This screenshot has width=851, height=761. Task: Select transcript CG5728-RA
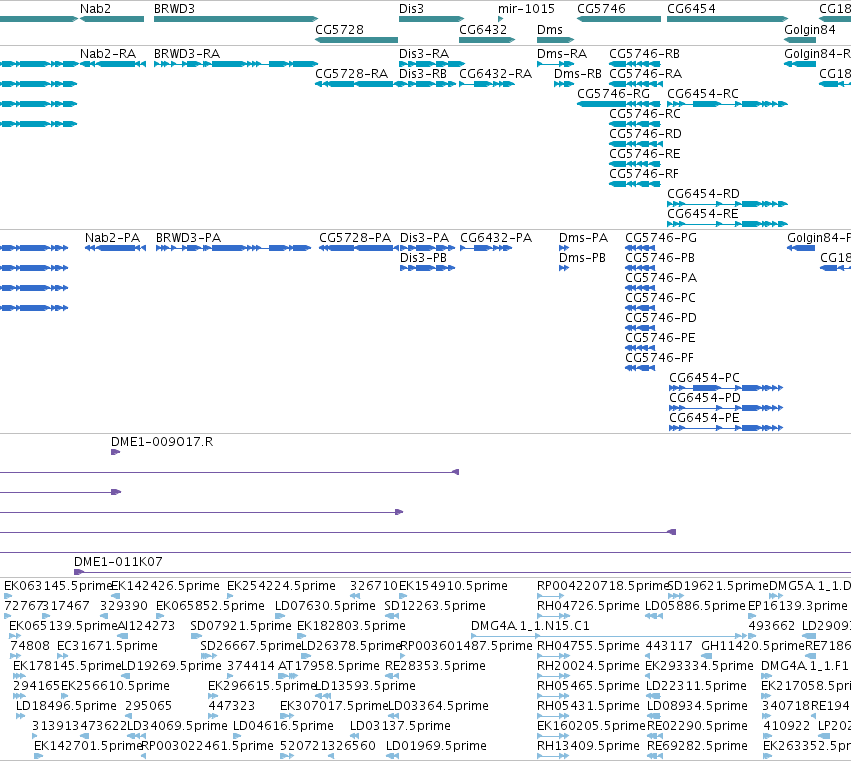[352, 74]
